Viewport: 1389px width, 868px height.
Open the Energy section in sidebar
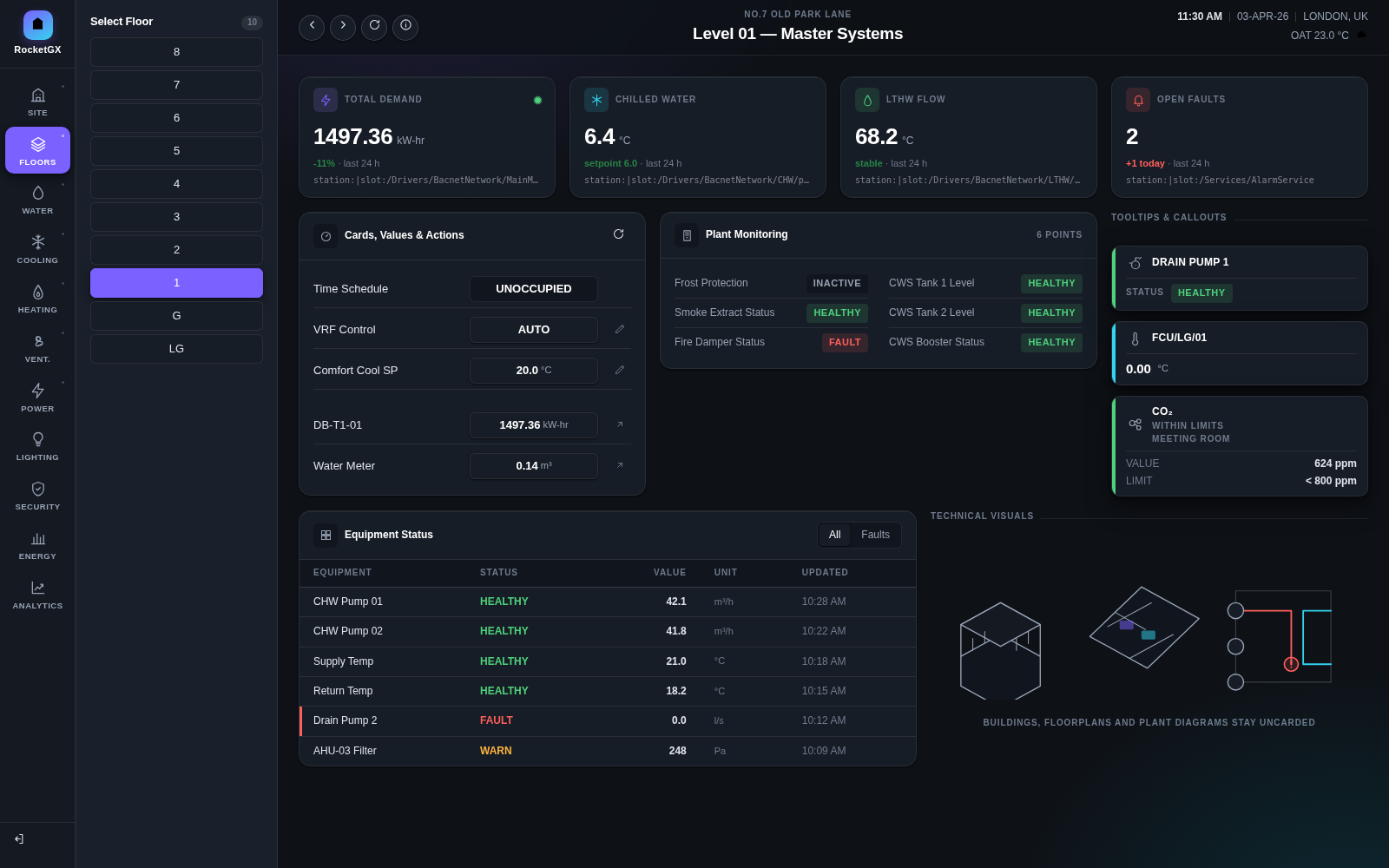click(x=37, y=545)
